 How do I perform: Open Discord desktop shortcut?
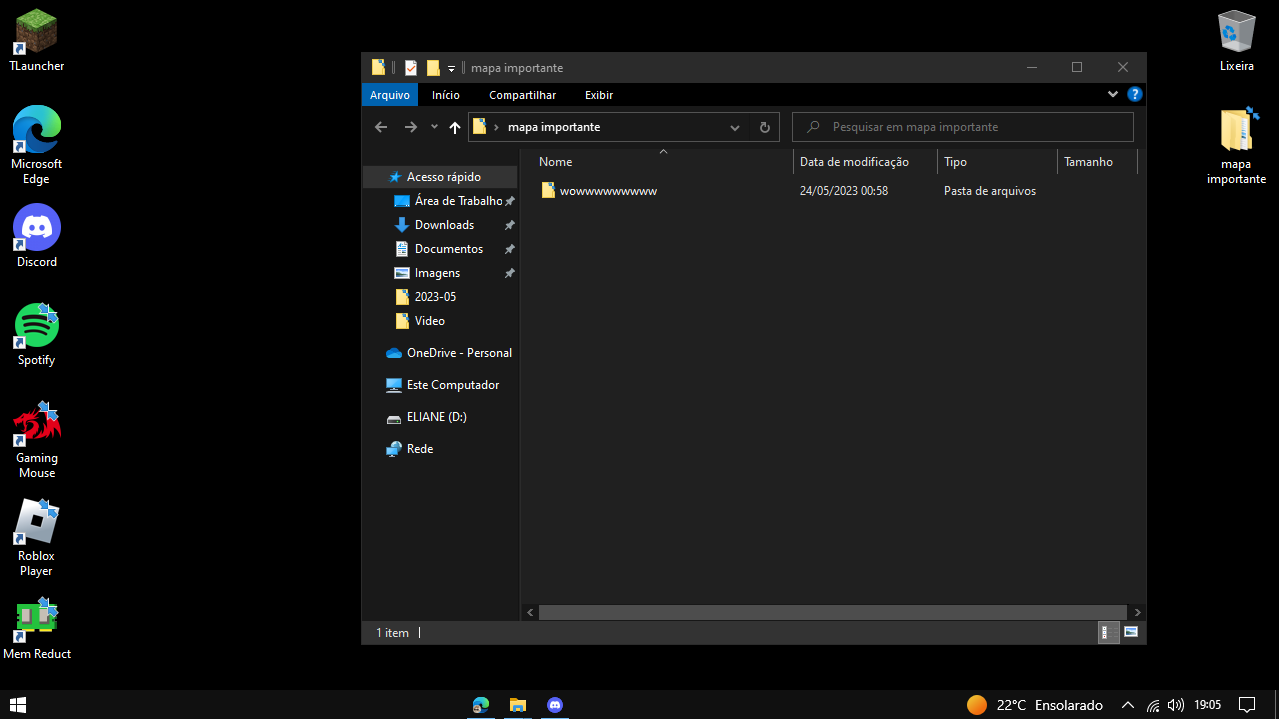pos(37,236)
